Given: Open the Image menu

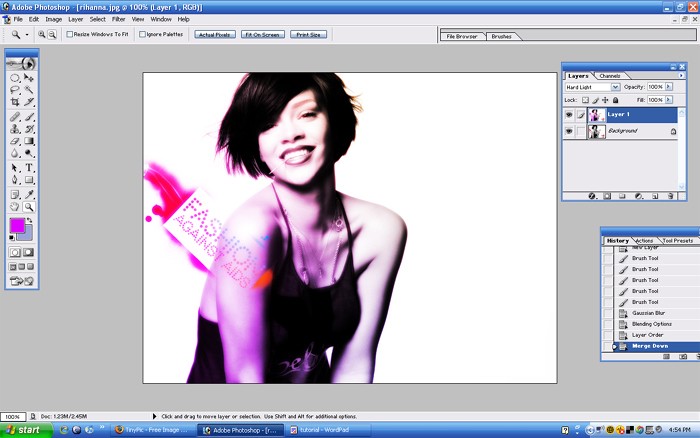Looking at the screenshot, I should point(54,19).
